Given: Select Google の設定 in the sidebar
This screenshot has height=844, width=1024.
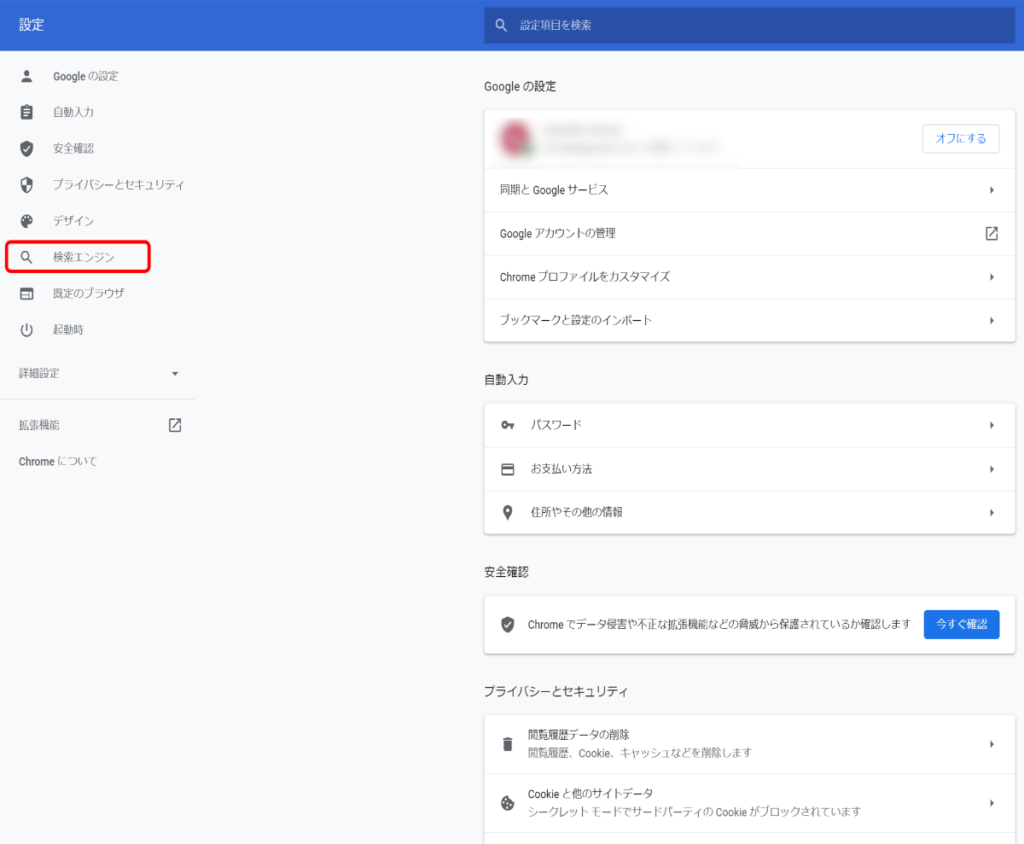Looking at the screenshot, I should coord(86,76).
